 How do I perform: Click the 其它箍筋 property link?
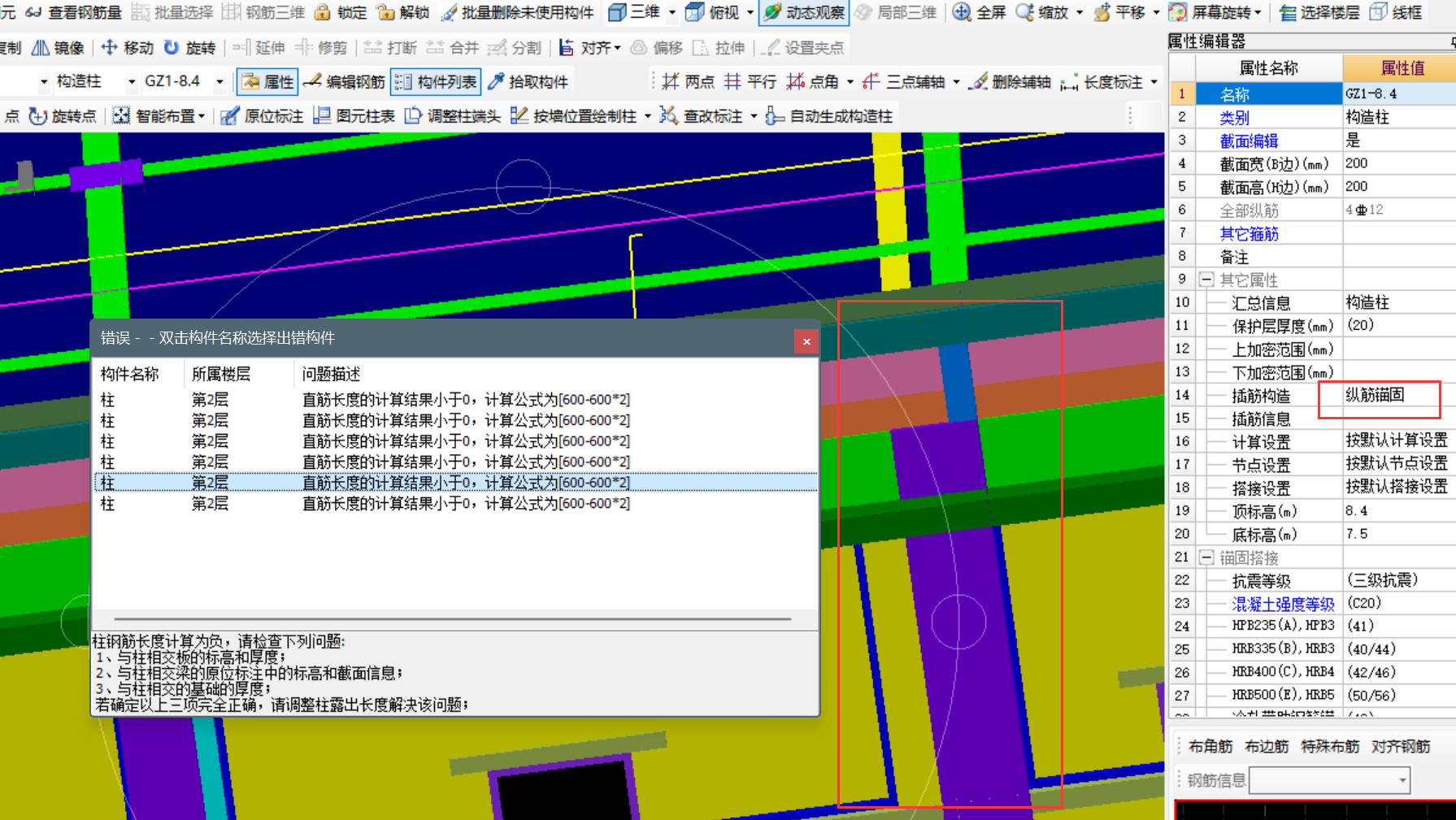1249,234
